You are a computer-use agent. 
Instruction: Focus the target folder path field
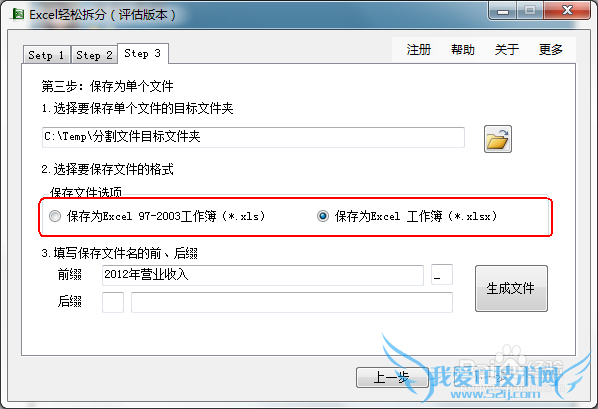[253, 137]
